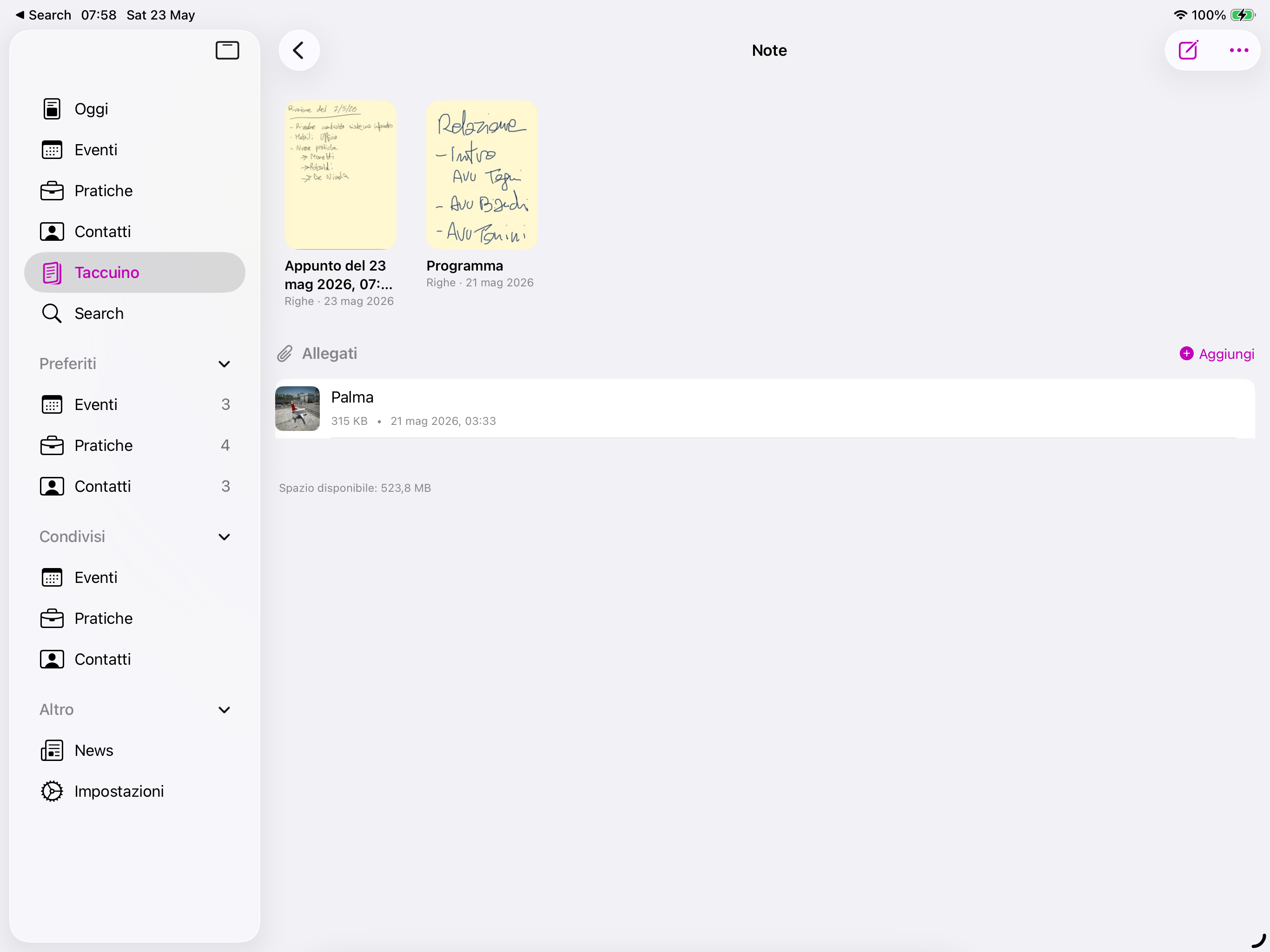Screen dimensions: 1270x952
Task: Click Contatti icon under Condivisi
Action: 52,659
